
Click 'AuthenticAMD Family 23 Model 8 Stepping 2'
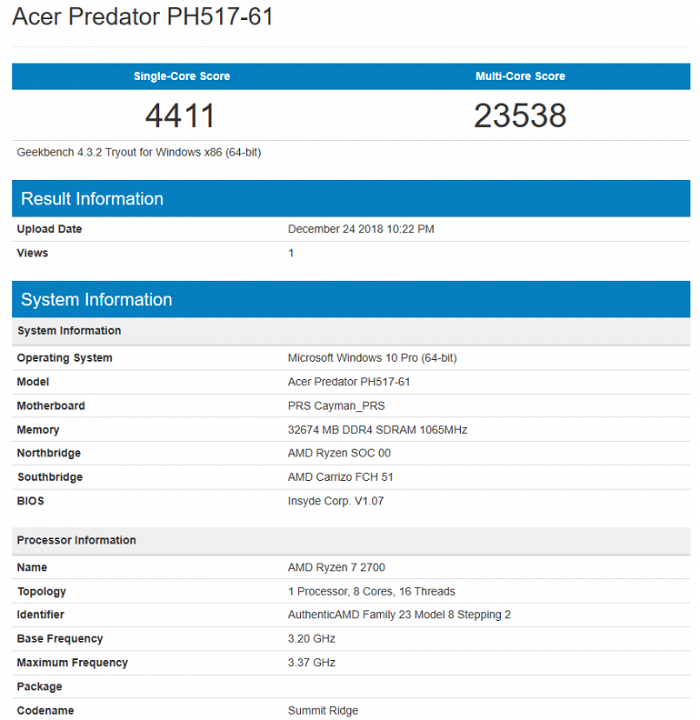[399, 615]
